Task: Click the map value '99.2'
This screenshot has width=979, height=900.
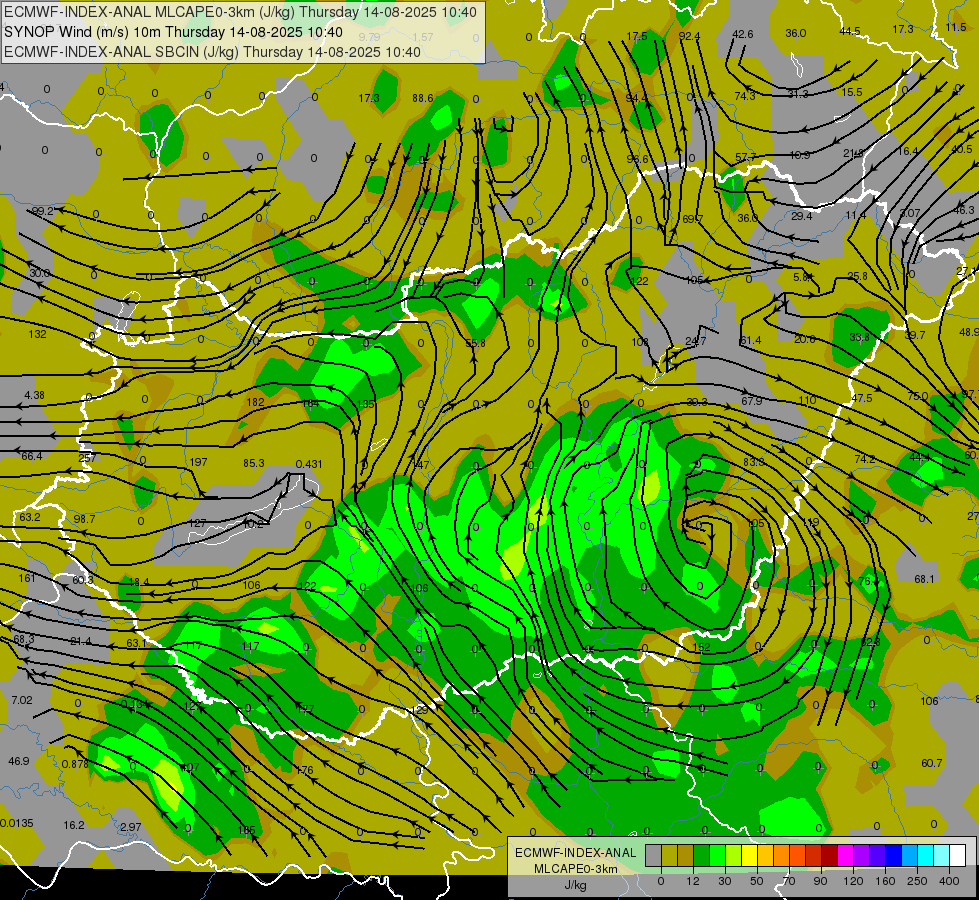Action: (42, 212)
